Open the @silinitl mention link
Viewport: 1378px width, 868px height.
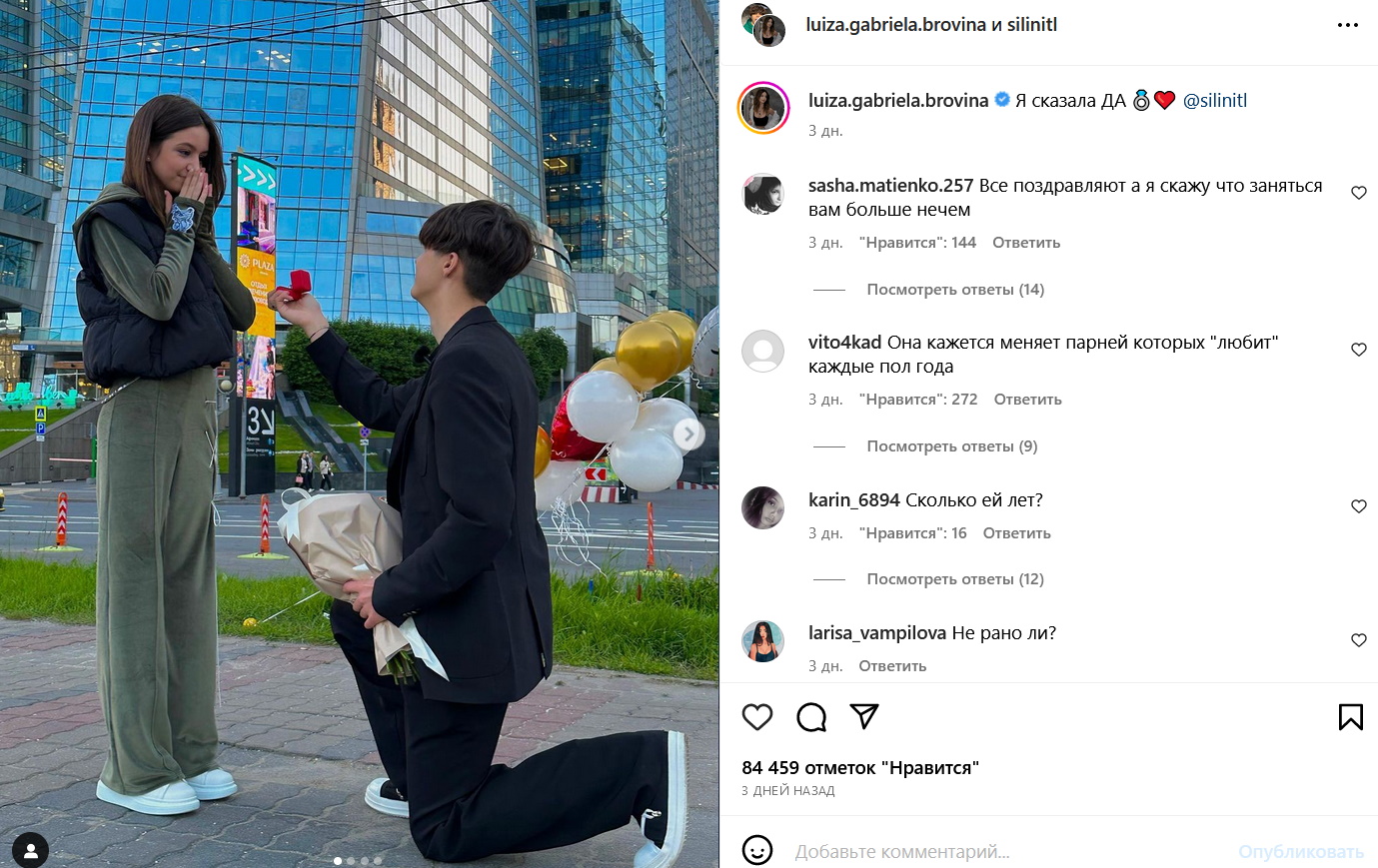click(1215, 100)
